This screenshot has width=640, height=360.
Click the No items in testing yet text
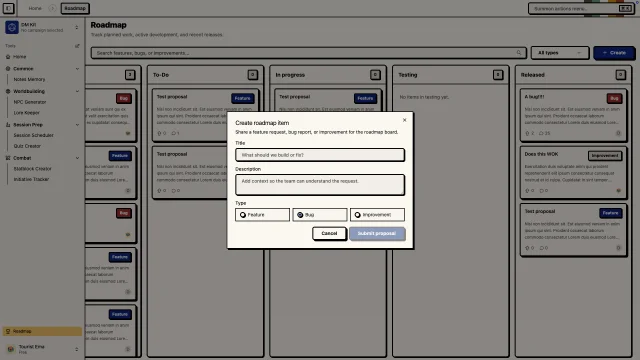(424, 97)
